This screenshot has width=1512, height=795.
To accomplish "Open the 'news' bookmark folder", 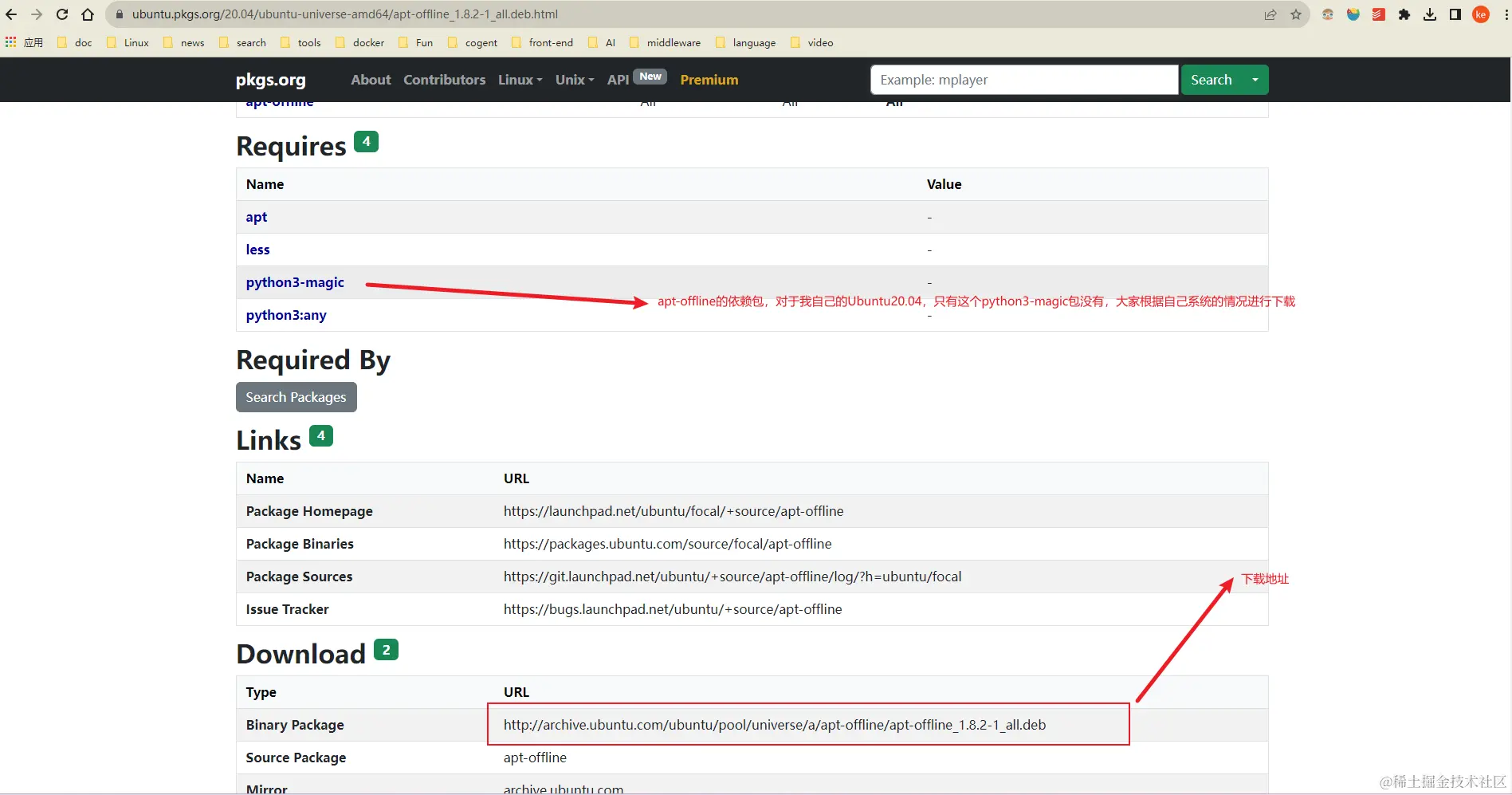I will 183,43.
